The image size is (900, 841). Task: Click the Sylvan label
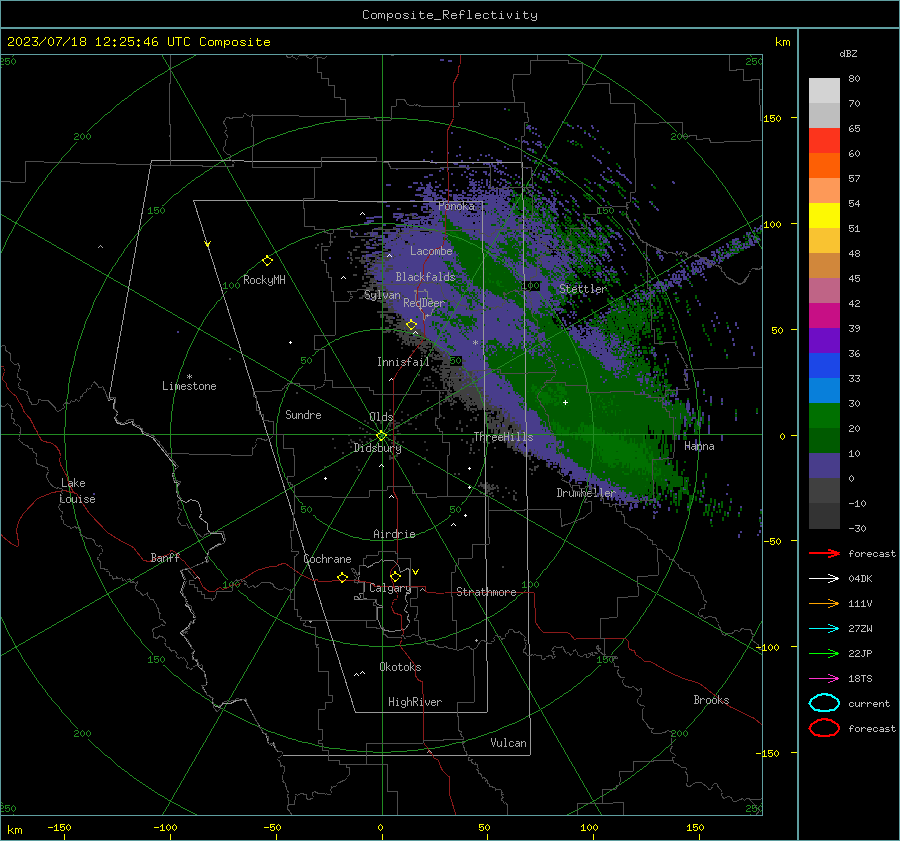tap(382, 295)
